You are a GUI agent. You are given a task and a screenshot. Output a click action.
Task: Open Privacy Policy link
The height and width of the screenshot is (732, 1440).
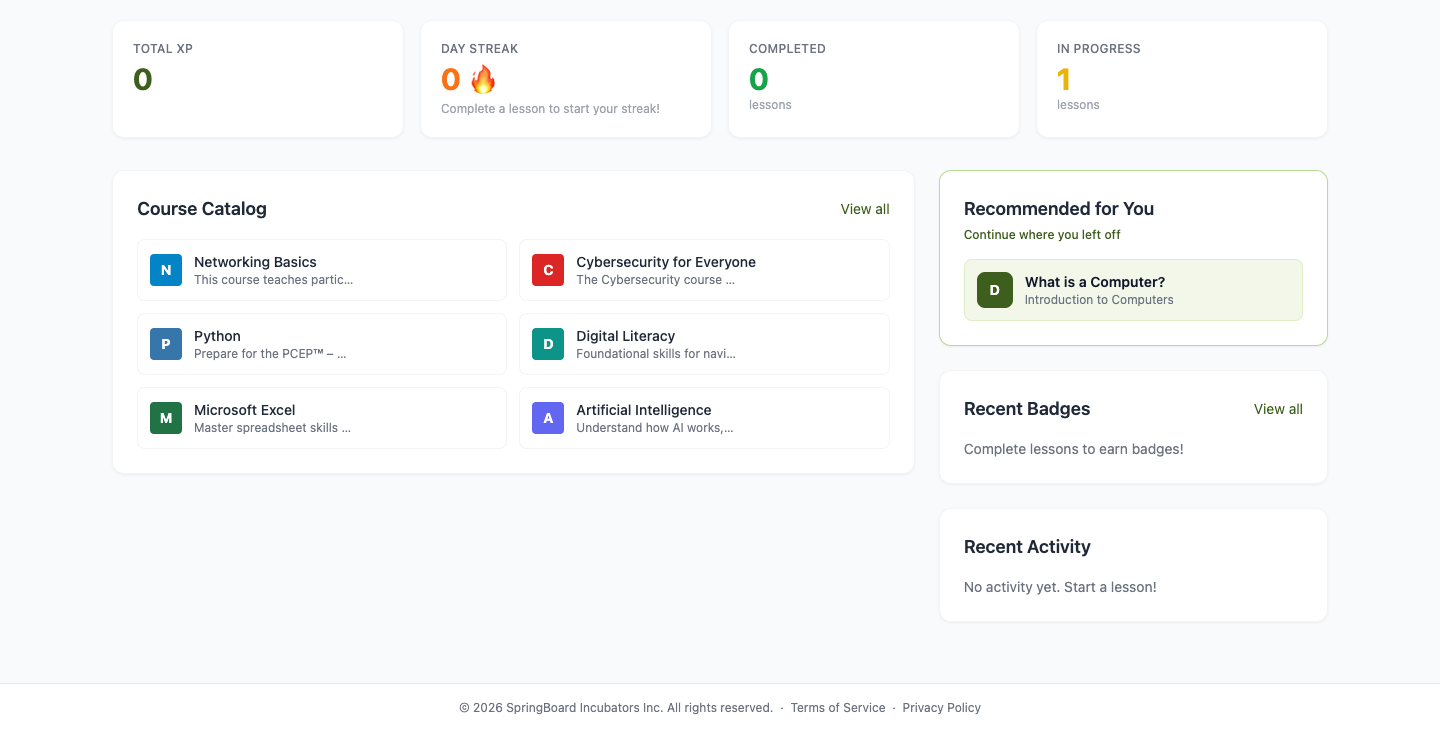click(x=942, y=708)
